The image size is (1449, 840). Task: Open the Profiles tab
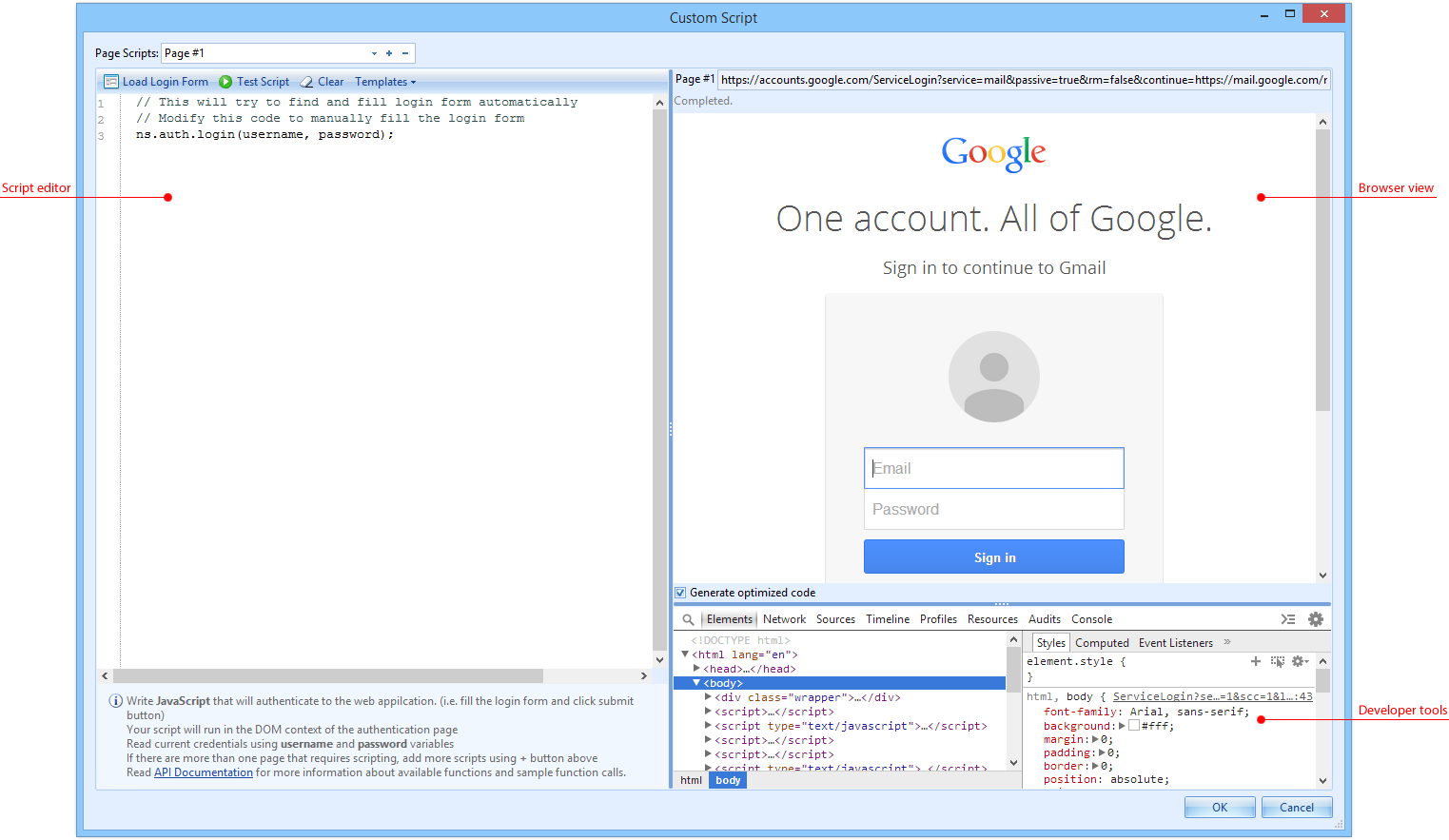pos(938,619)
